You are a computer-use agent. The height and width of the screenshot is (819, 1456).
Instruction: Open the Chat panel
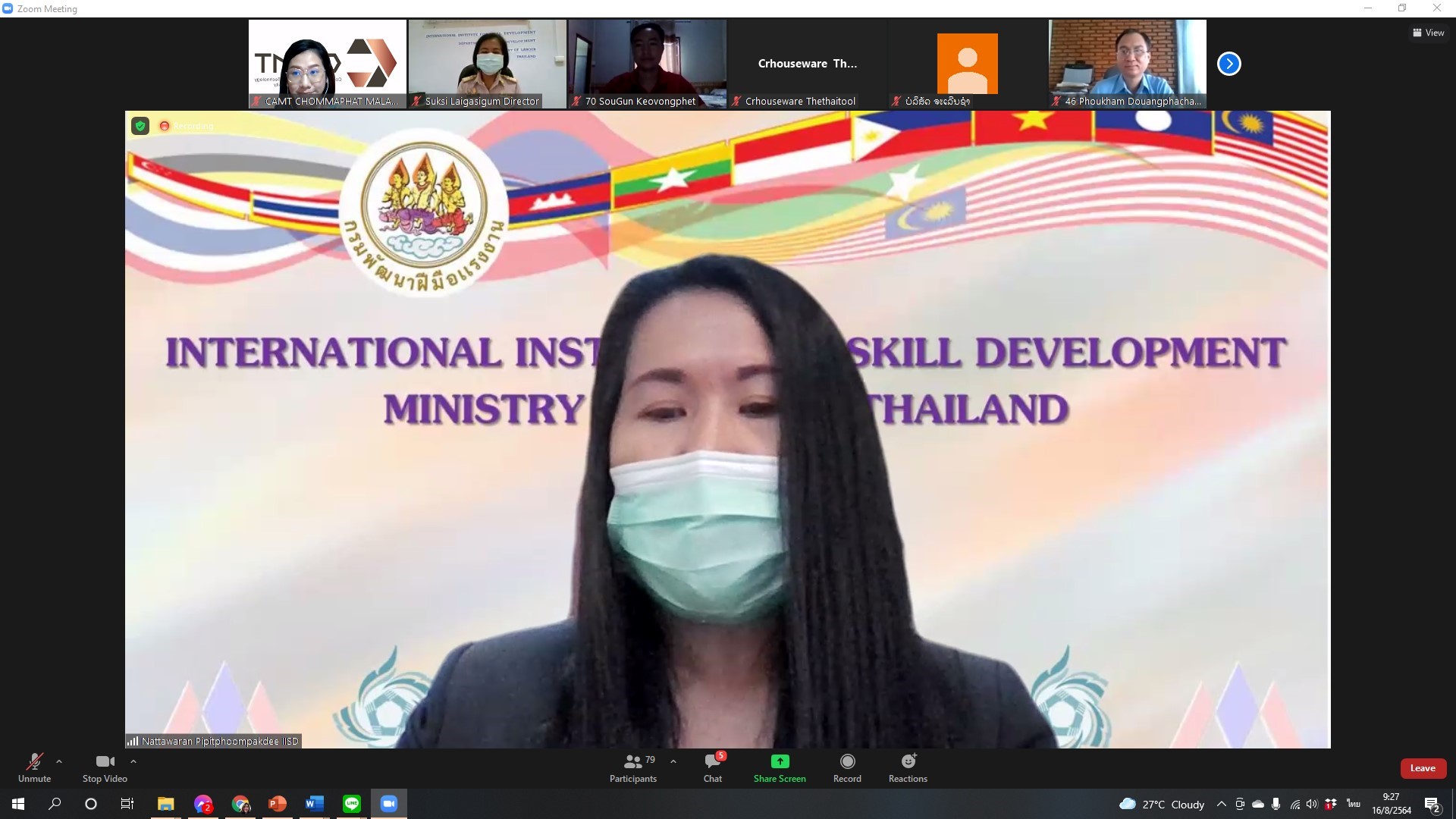pos(712,767)
